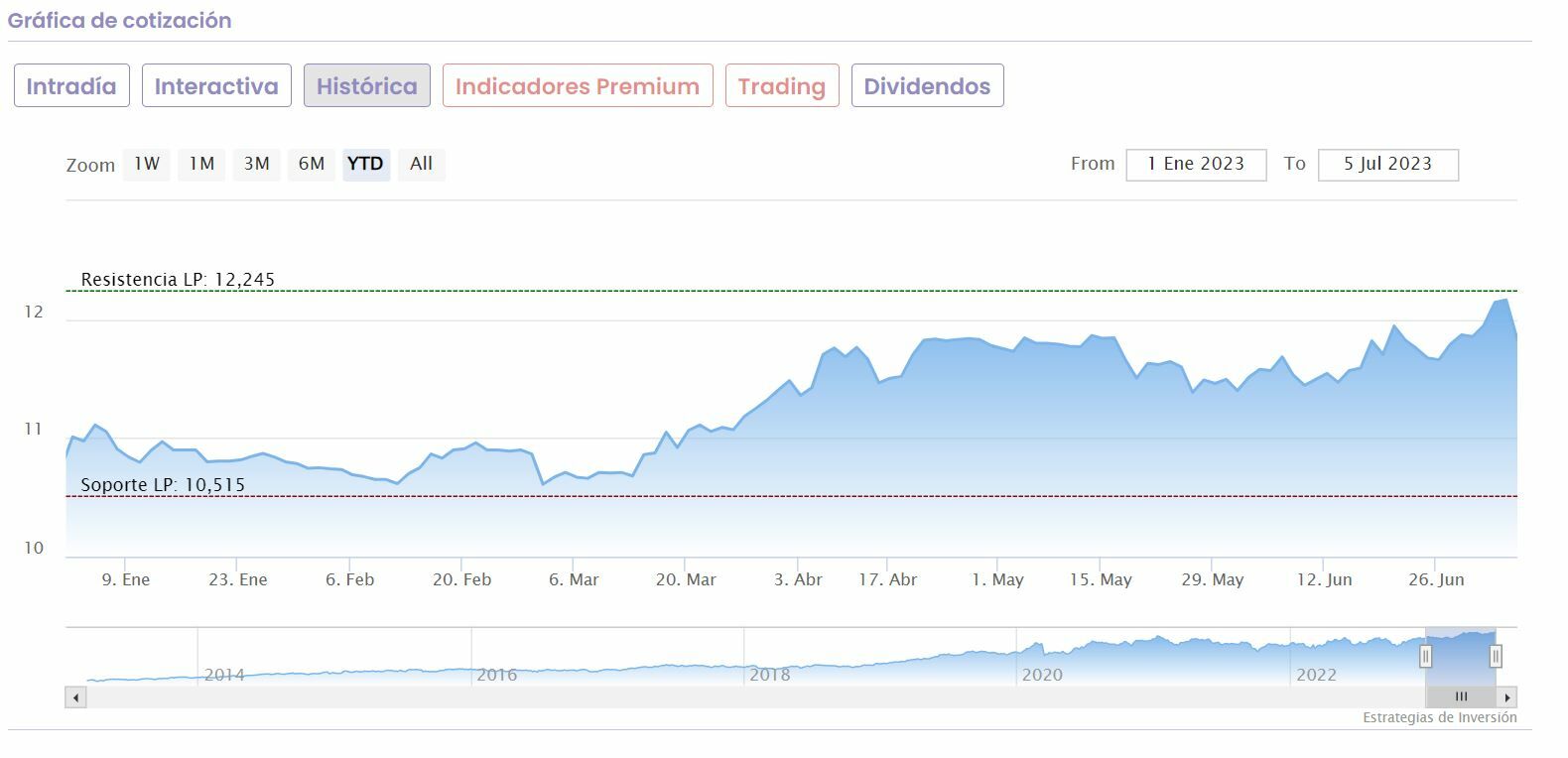
Task: Show the Dividendos tab
Action: (x=927, y=86)
